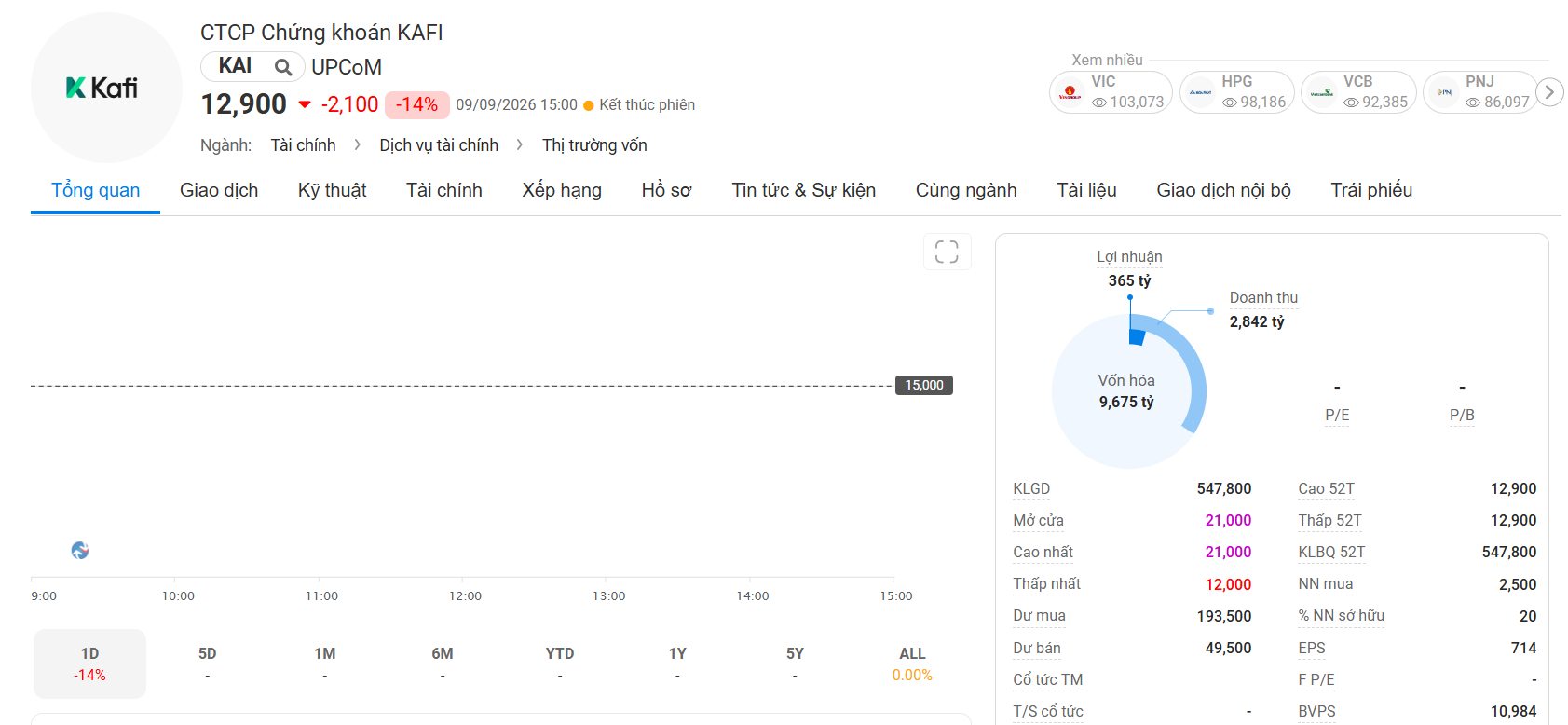
Task: Switch to the Giao dịch tab
Action: pos(219,190)
